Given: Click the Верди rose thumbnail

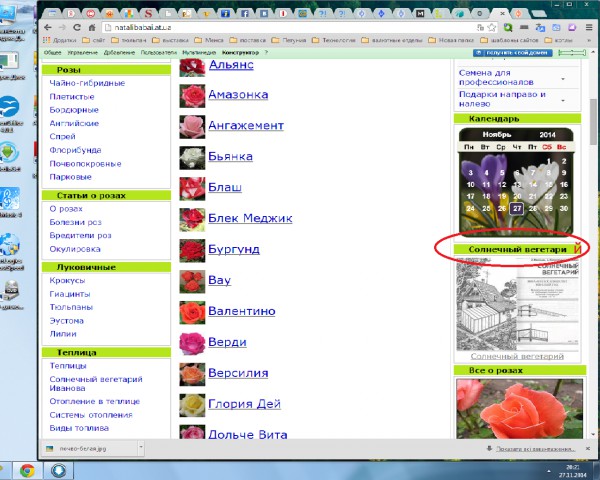Looking at the screenshot, I should [x=192, y=344].
